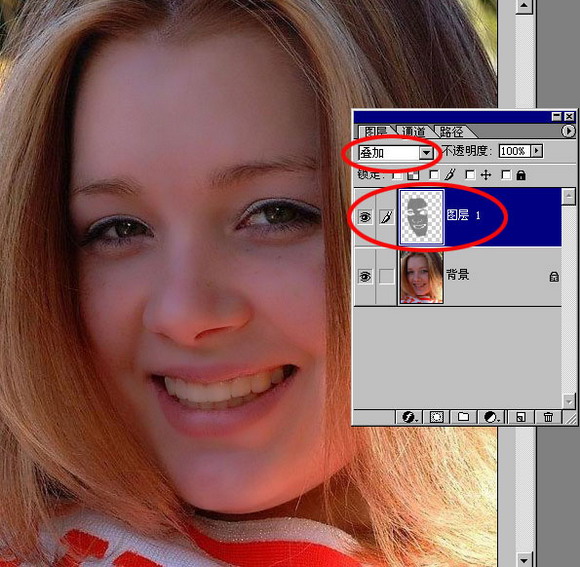This screenshot has width=580, height=567.
Task: Create a new layer set folder
Action: tap(463, 417)
